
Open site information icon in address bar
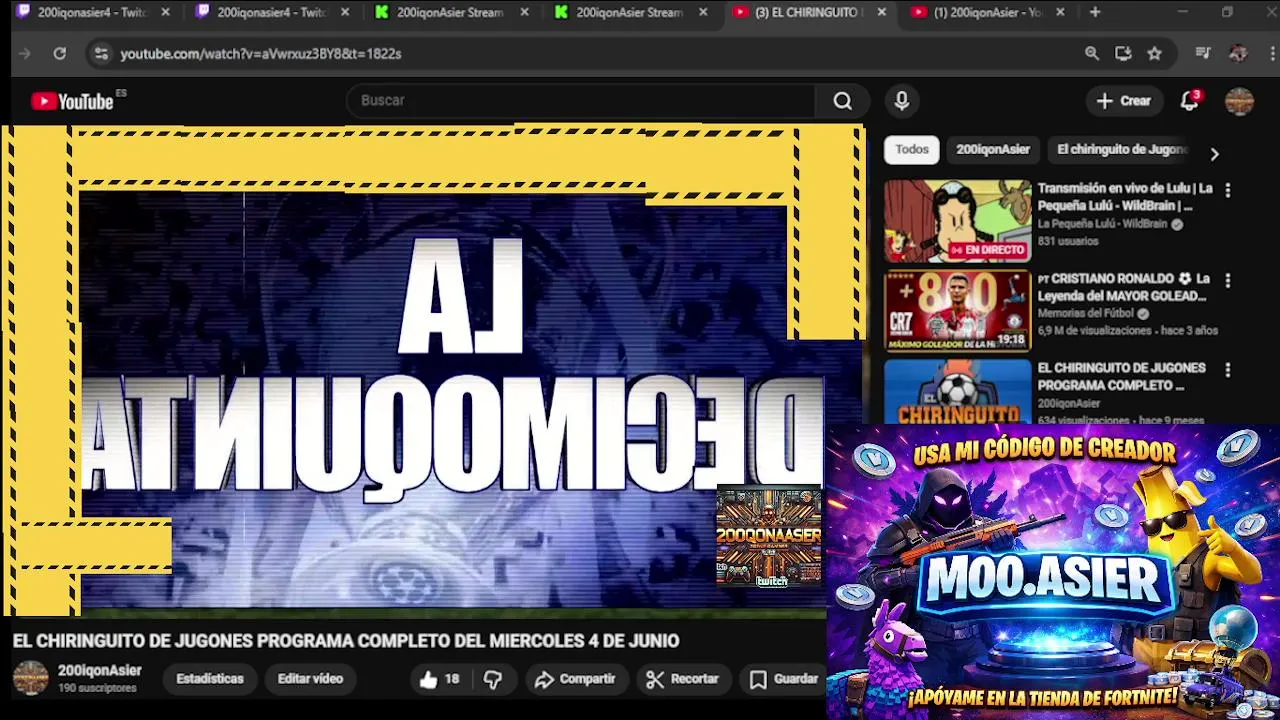(101, 54)
